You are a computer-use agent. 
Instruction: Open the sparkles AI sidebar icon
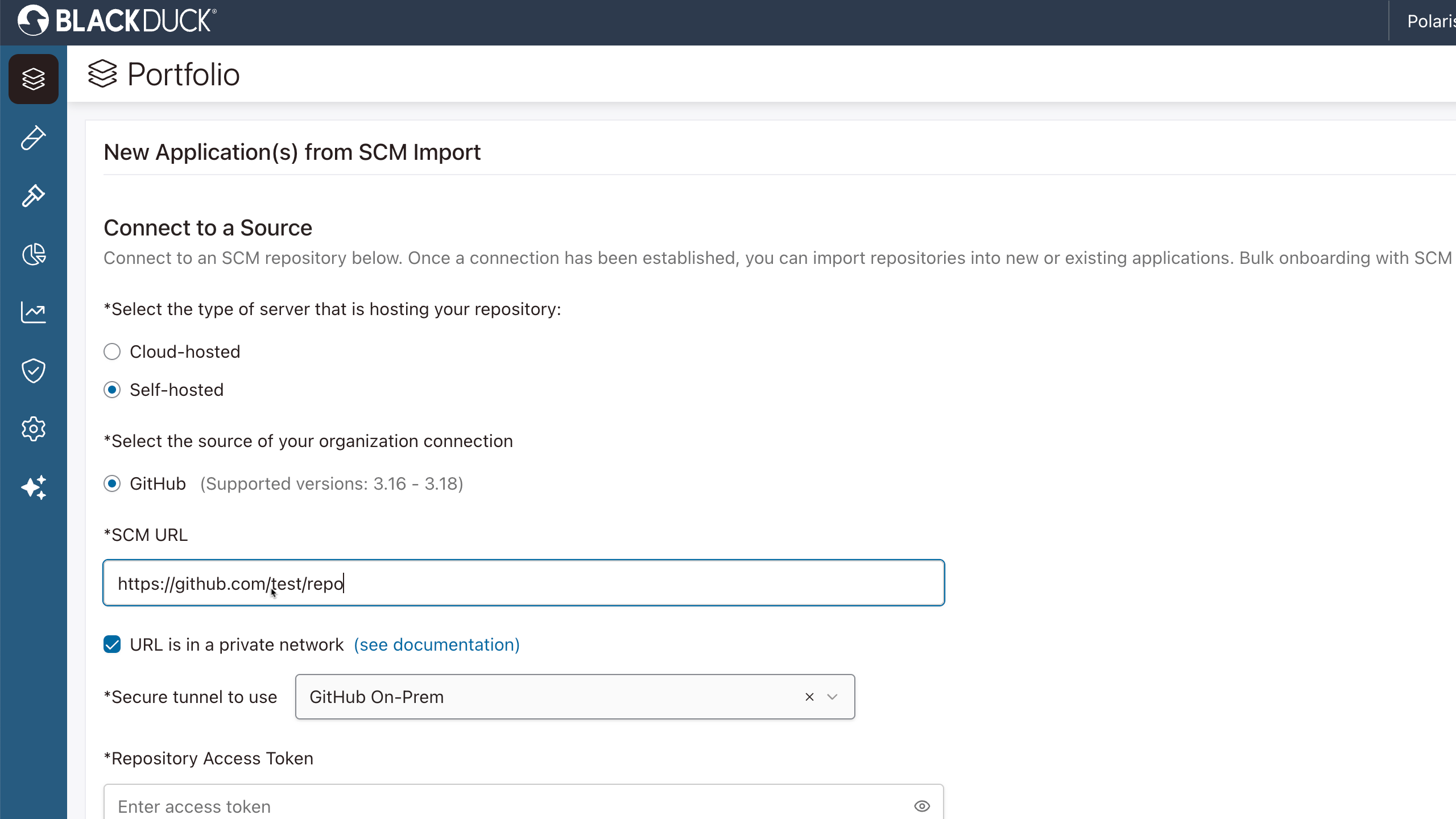coord(34,487)
